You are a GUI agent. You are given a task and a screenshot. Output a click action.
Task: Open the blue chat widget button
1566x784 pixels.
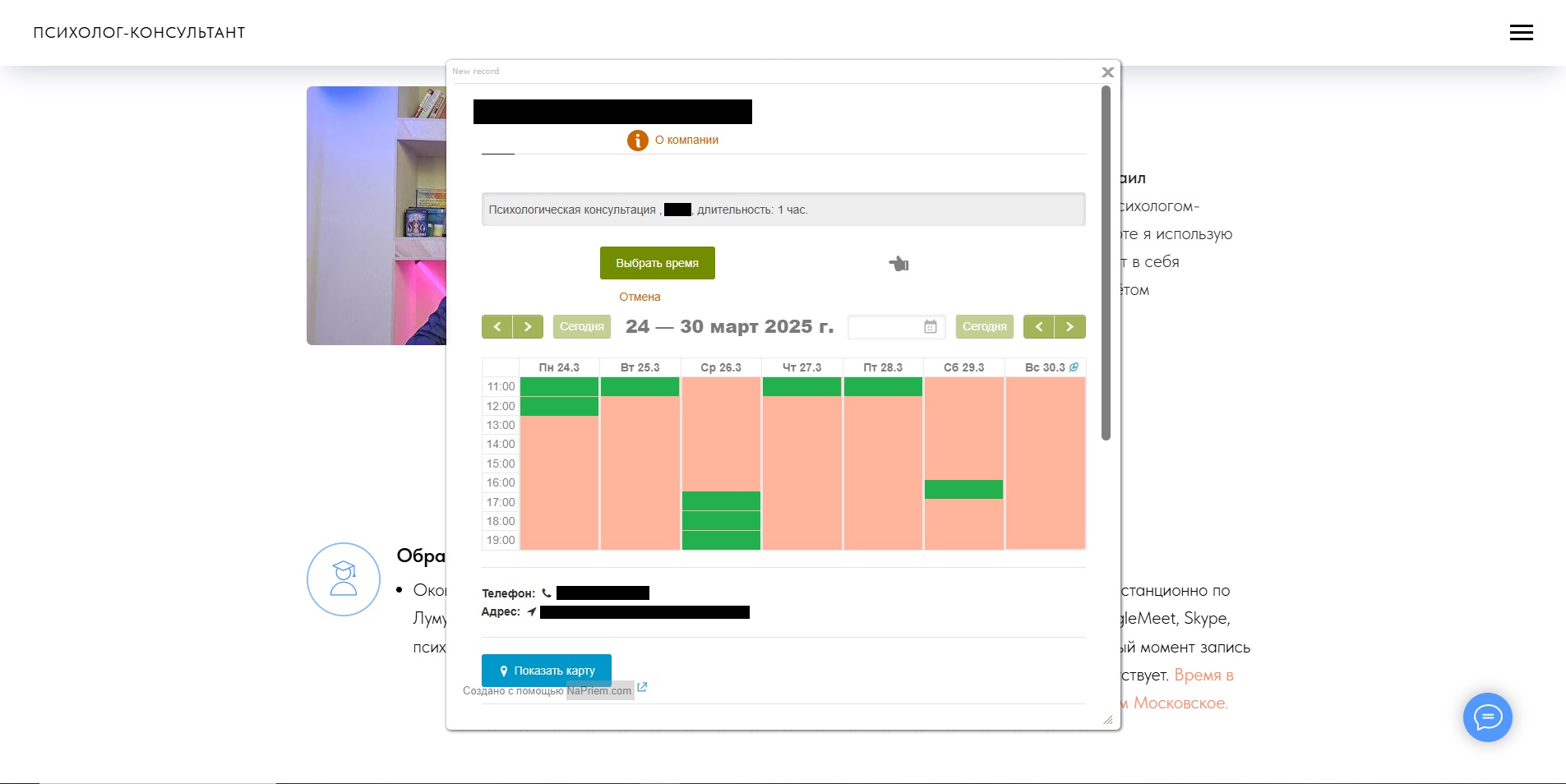[1488, 717]
